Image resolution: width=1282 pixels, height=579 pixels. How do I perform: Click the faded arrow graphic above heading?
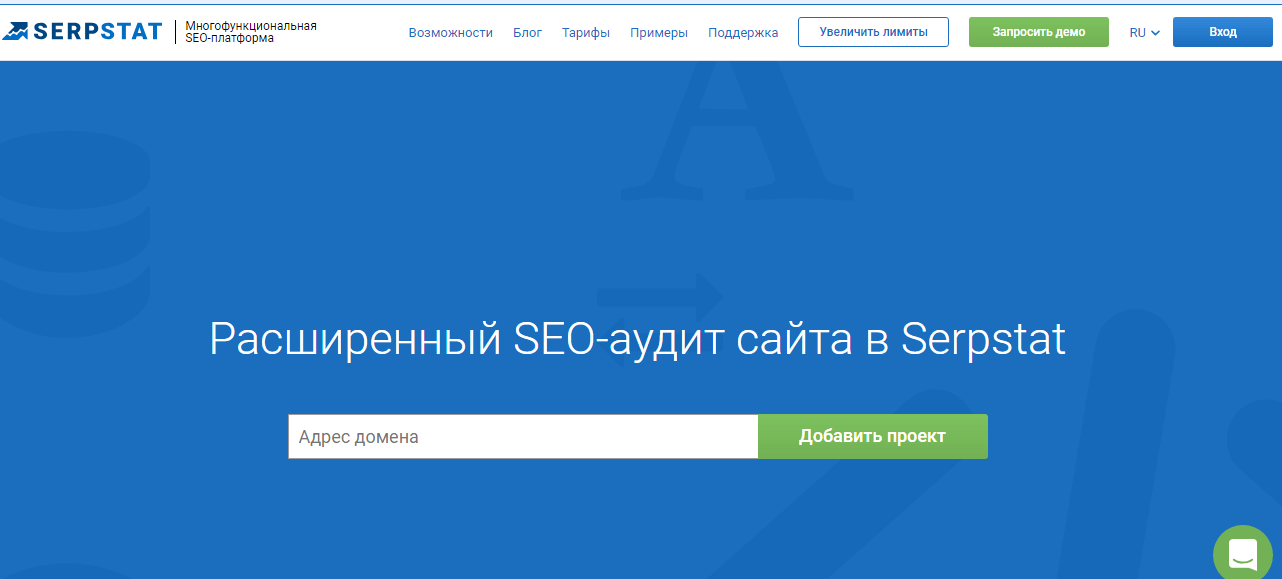point(660,295)
